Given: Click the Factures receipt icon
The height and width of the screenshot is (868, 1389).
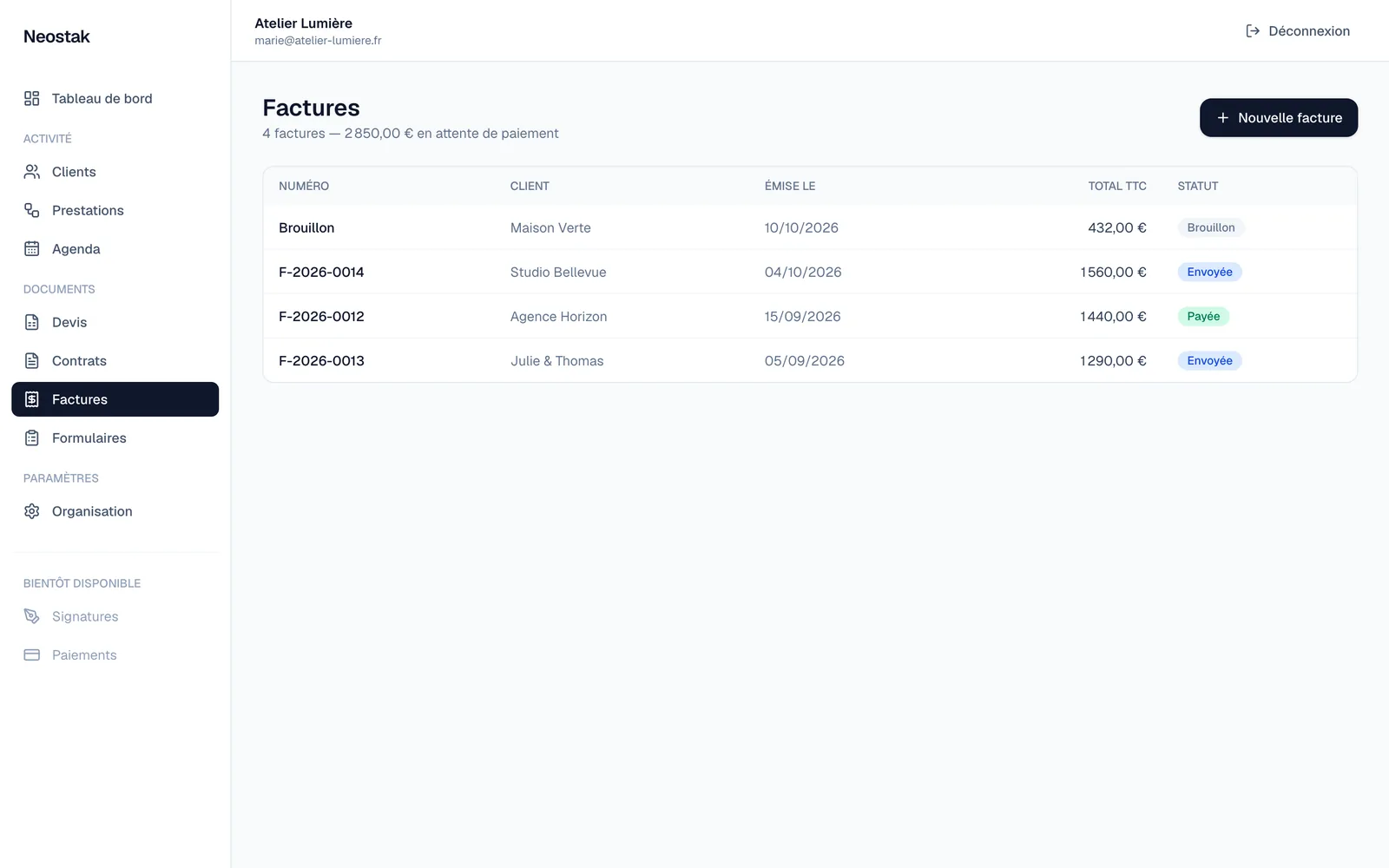Looking at the screenshot, I should click(32, 399).
